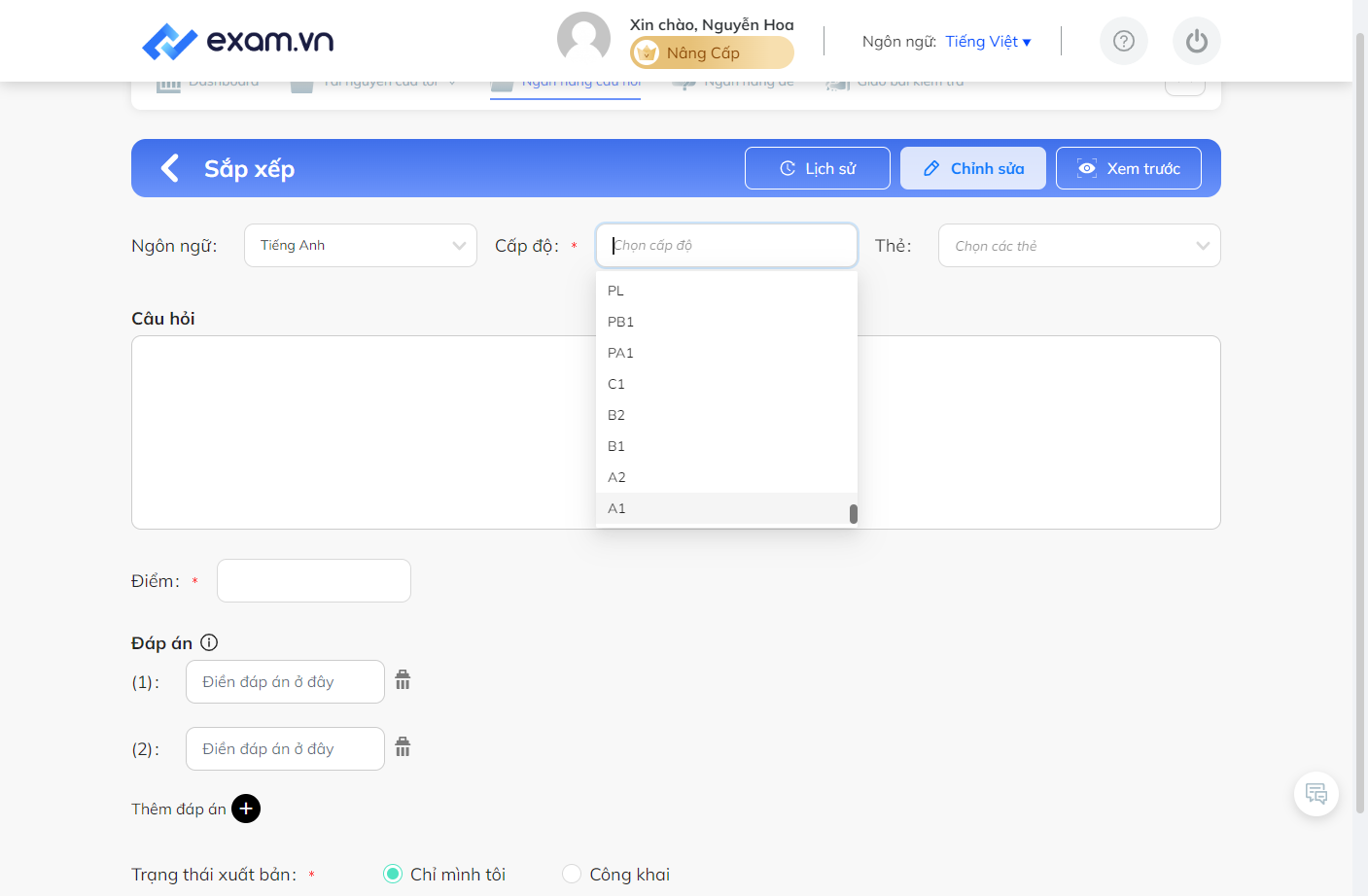Click the Chỉnh sửa edit button
Screen dimensions: 1368x896
(973, 168)
